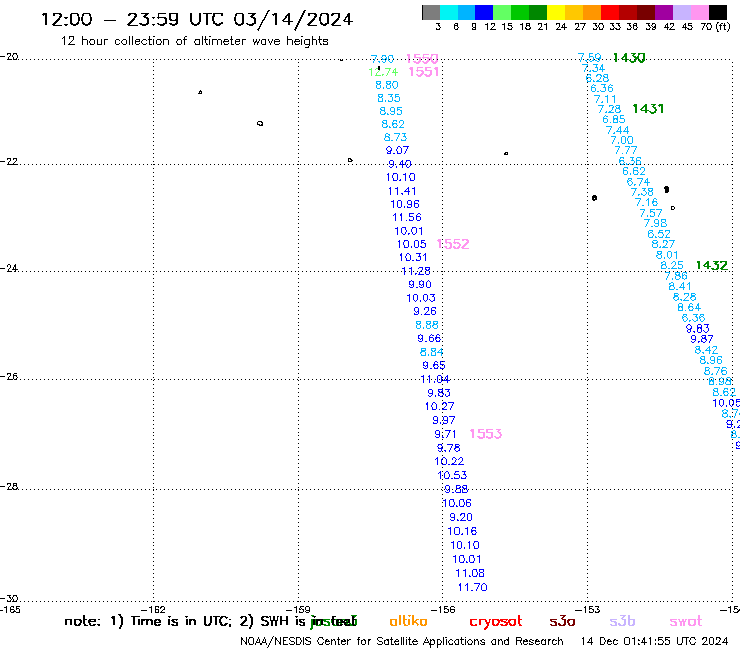Click the wave height value 10.06
Screen dimensions: 740x650
point(457,503)
